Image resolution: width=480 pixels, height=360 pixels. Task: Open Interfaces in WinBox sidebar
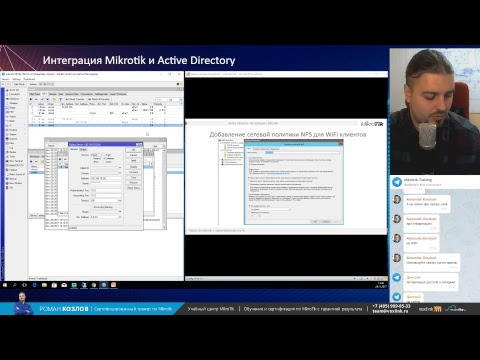tap(14, 99)
